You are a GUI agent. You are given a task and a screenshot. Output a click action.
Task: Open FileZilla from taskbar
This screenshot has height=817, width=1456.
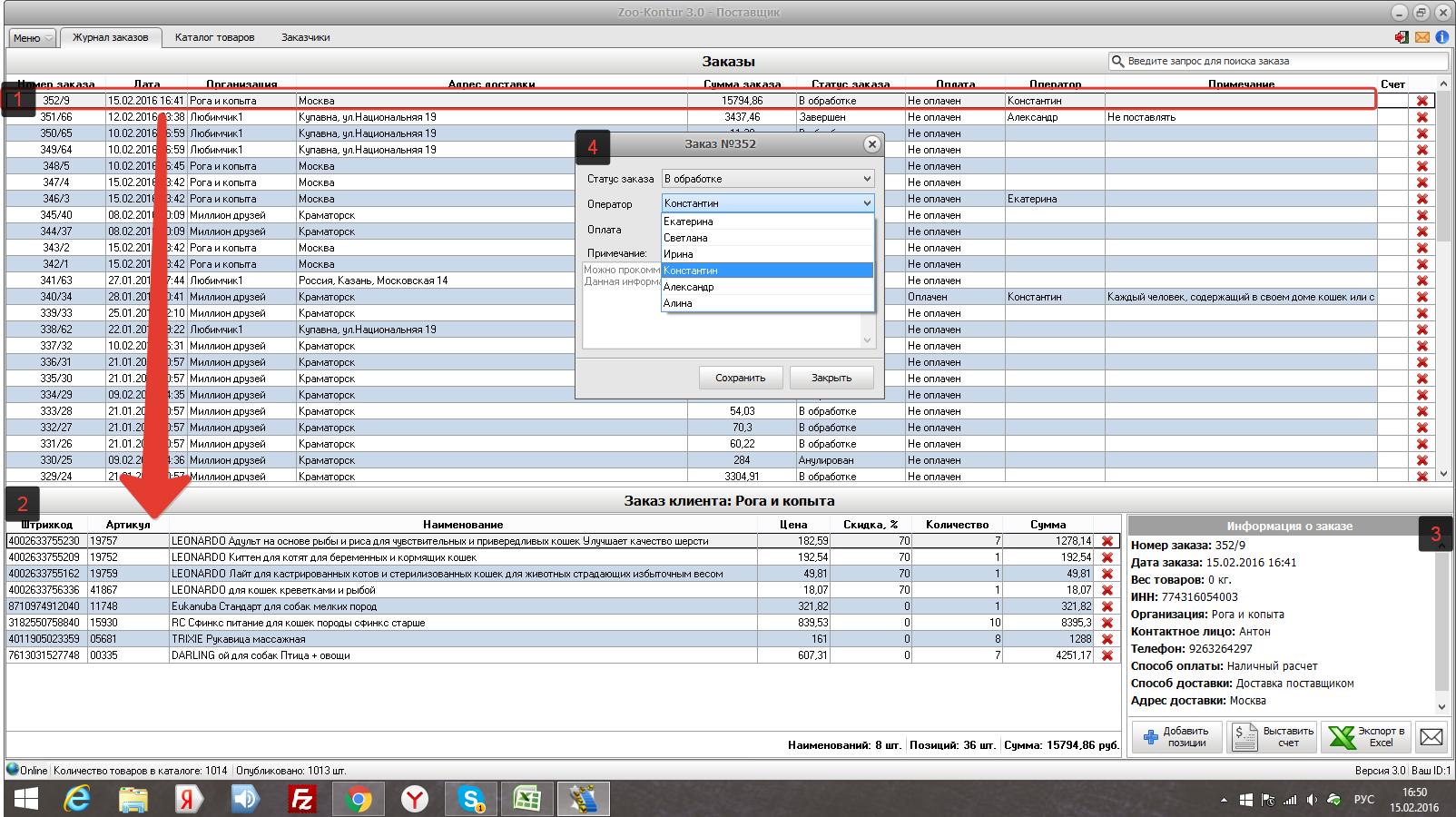tap(301, 799)
